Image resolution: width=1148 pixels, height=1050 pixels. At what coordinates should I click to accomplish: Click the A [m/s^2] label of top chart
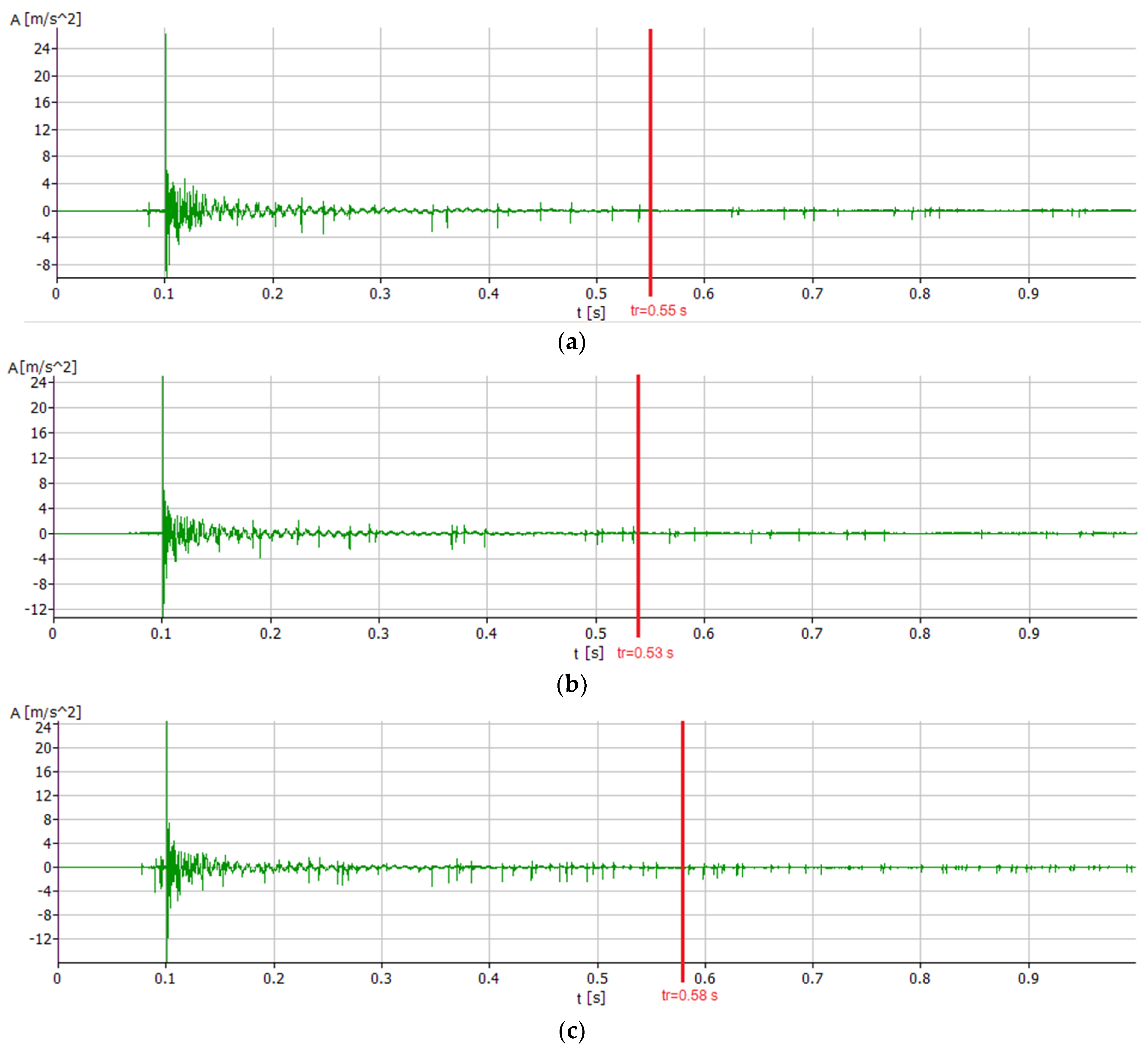[46, 20]
